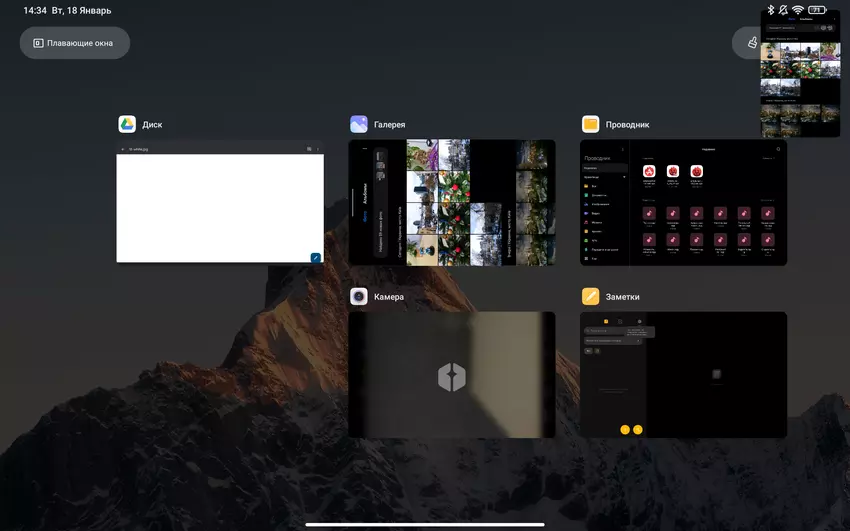Viewport: 850px width, 531px height.
Task: Tap the Bluetooth status icon
Action: pyautogui.click(x=771, y=9)
